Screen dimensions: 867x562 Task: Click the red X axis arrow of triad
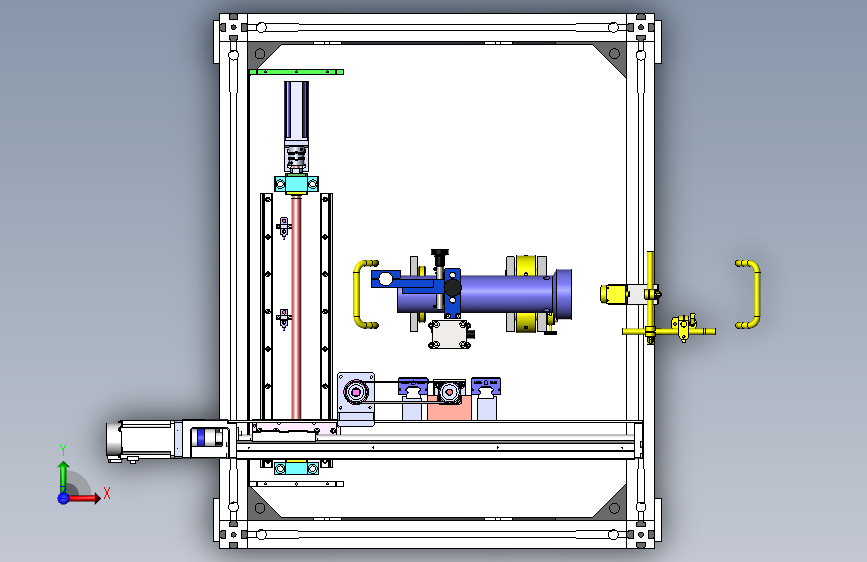click(84, 498)
